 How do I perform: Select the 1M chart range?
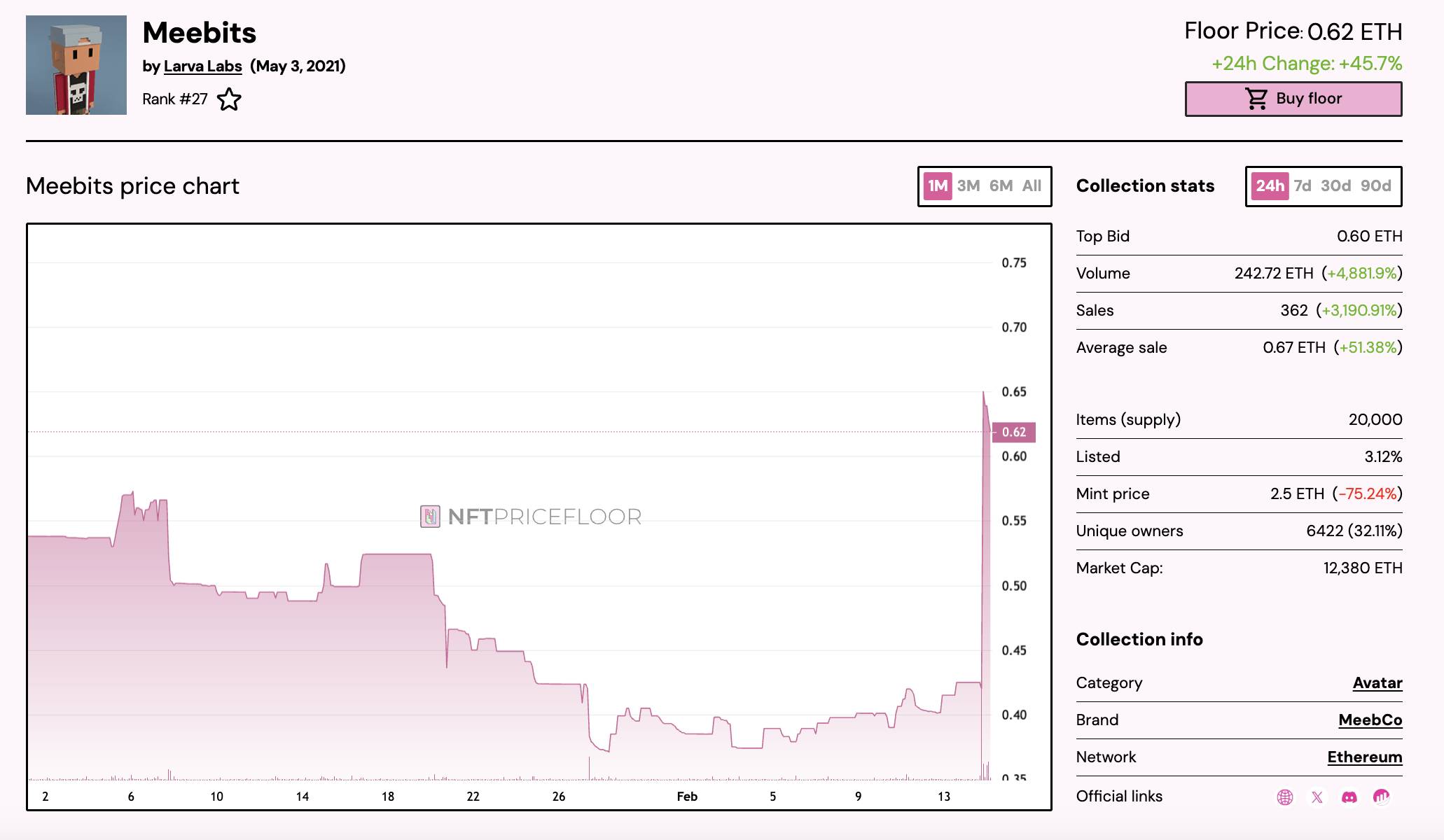click(938, 186)
